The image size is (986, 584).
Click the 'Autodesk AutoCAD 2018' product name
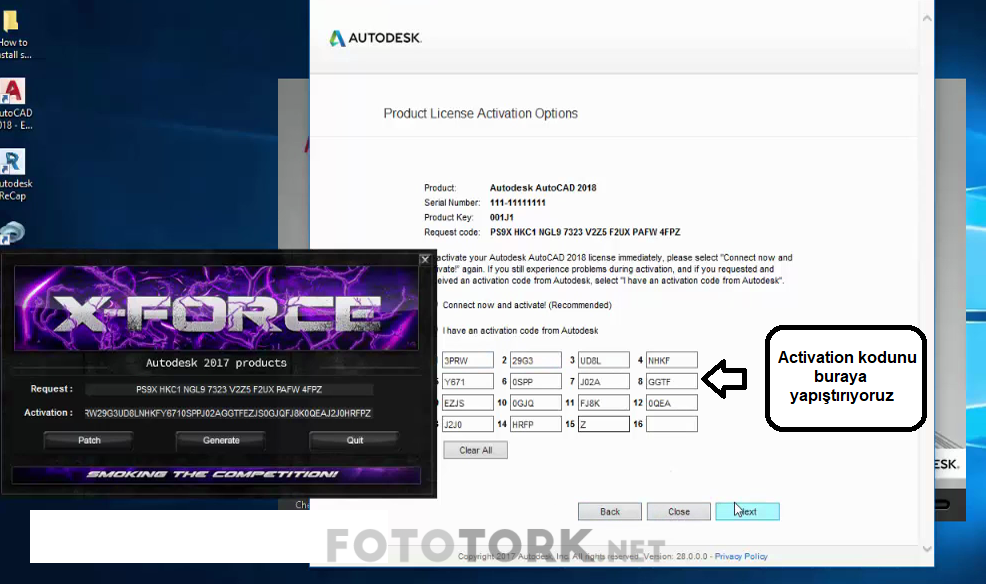click(x=543, y=188)
